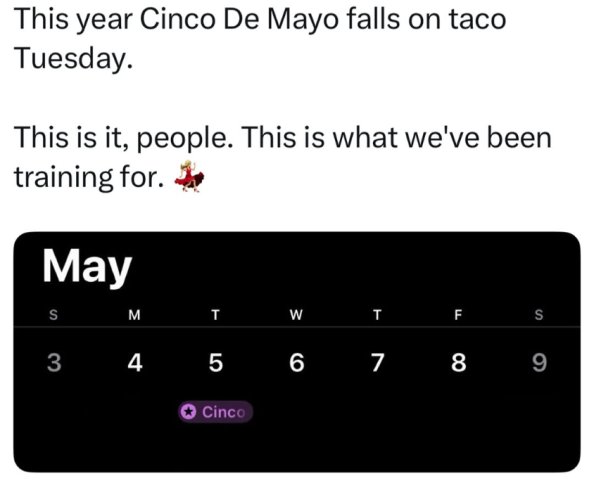Click the Monday 'M' column header
The height and width of the screenshot is (500, 594).
click(134, 315)
